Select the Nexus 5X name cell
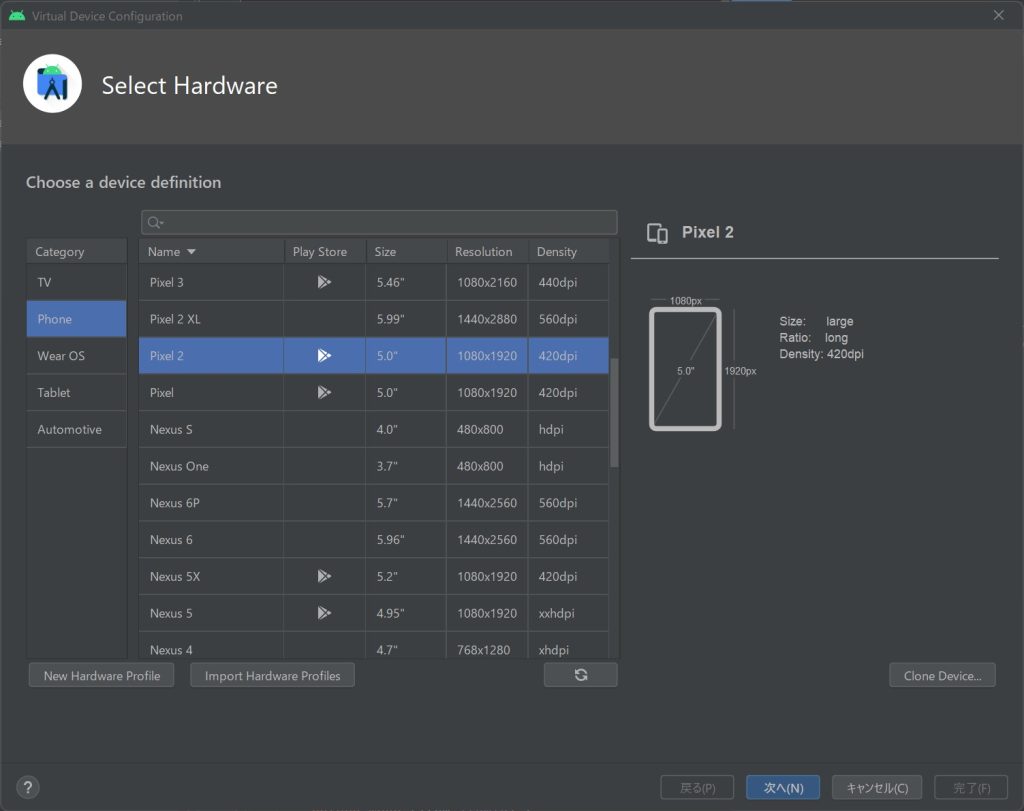 [x=211, y=576]
